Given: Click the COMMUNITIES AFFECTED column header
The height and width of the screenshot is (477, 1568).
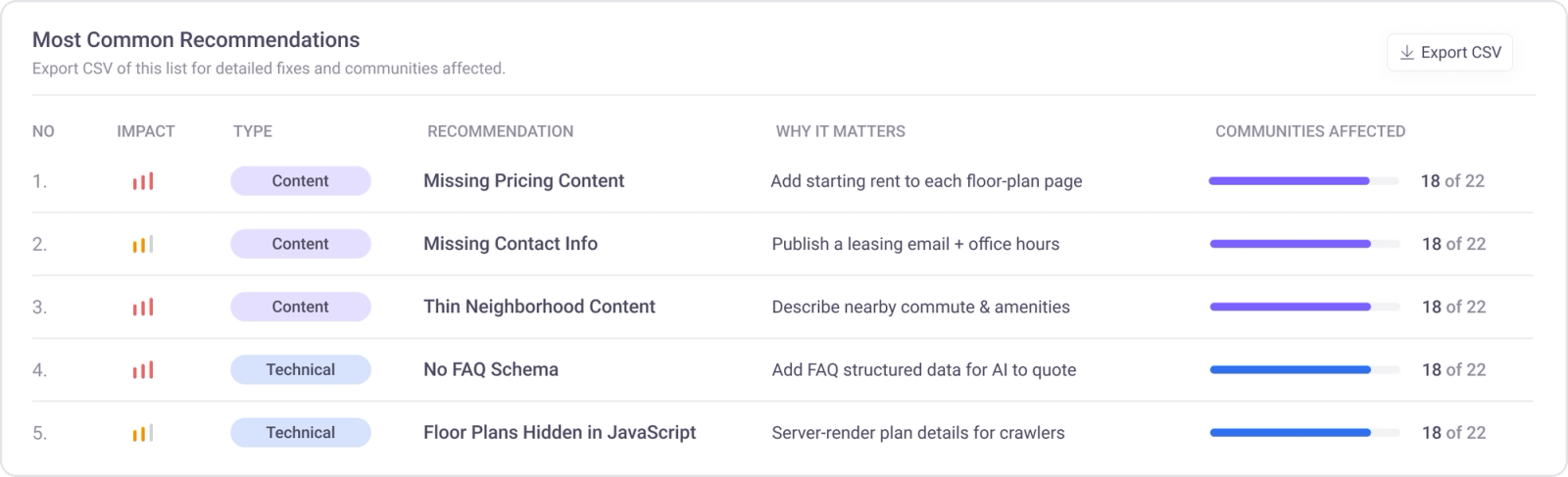Looking at the screenshot, I should [1310, 131].
